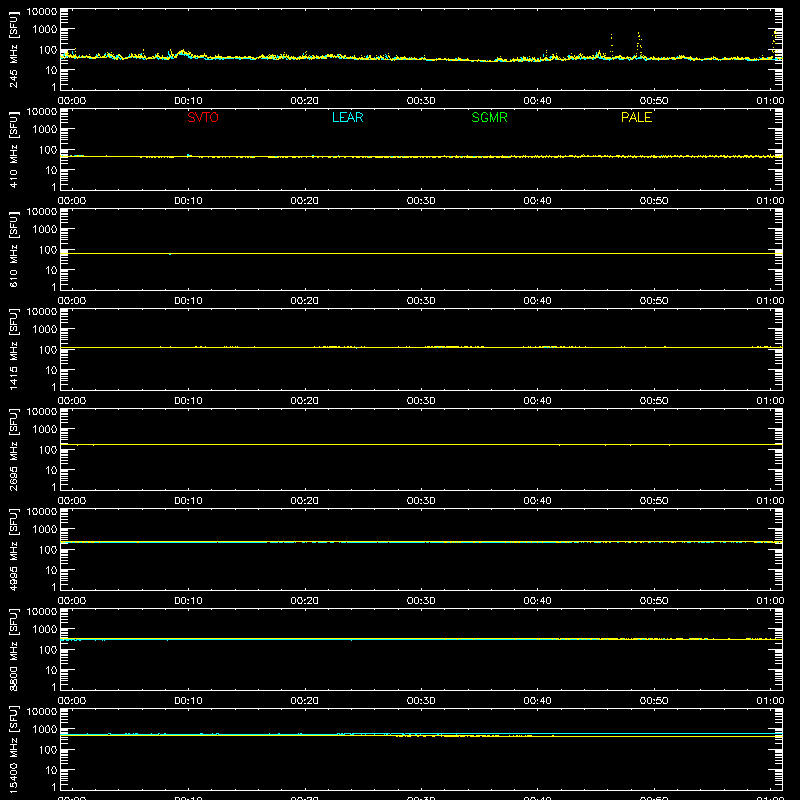
Task: Click 00:20 time label under 410 MHz plot
Action: click(x=305, y=201)
